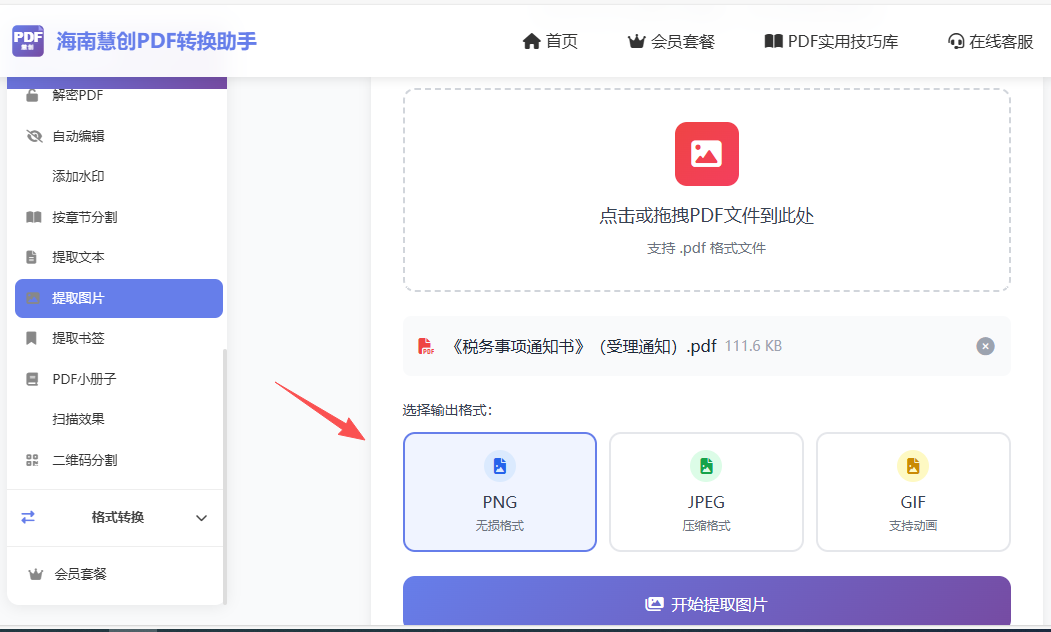1051x632 pixels.
Task: Click the yellow GIF file icon
Action: [x=913, y=466]
